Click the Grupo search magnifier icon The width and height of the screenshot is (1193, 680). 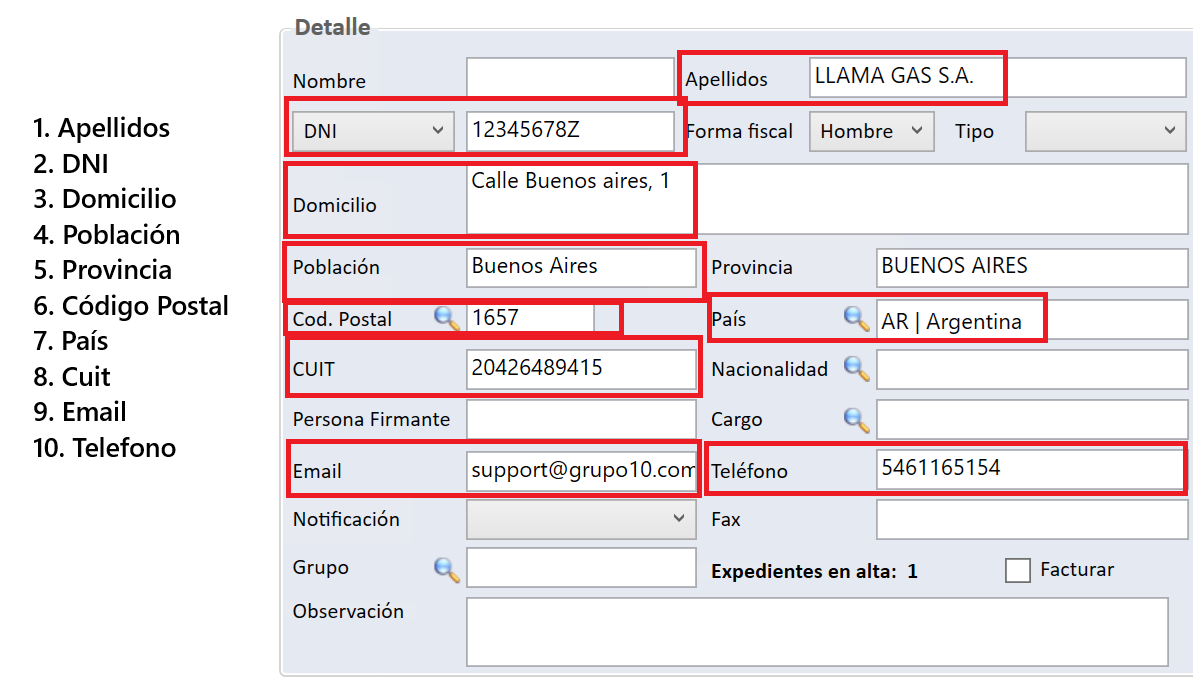tap(446, 569)
